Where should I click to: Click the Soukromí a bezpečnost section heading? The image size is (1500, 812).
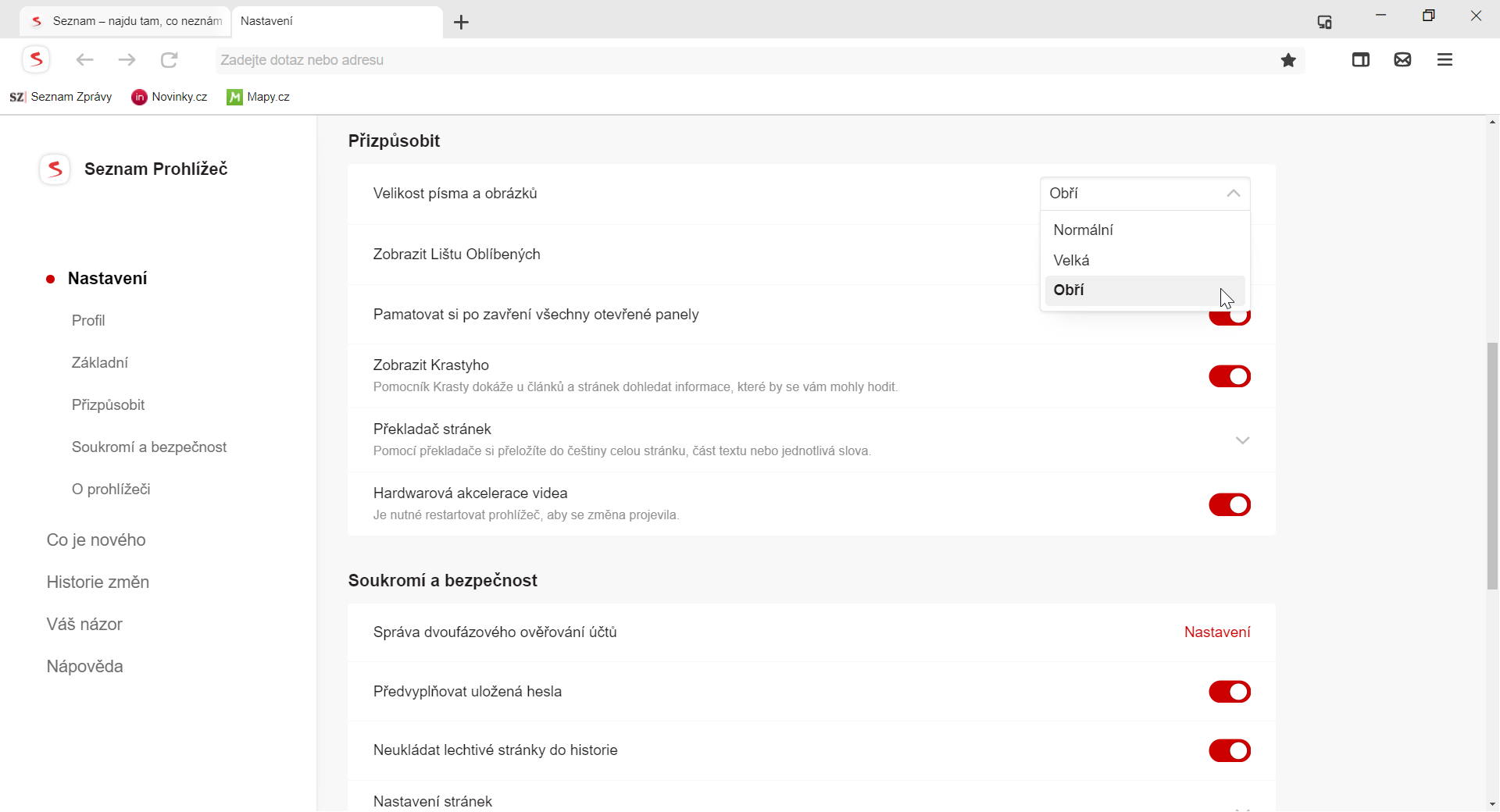[x=442, y=581]
